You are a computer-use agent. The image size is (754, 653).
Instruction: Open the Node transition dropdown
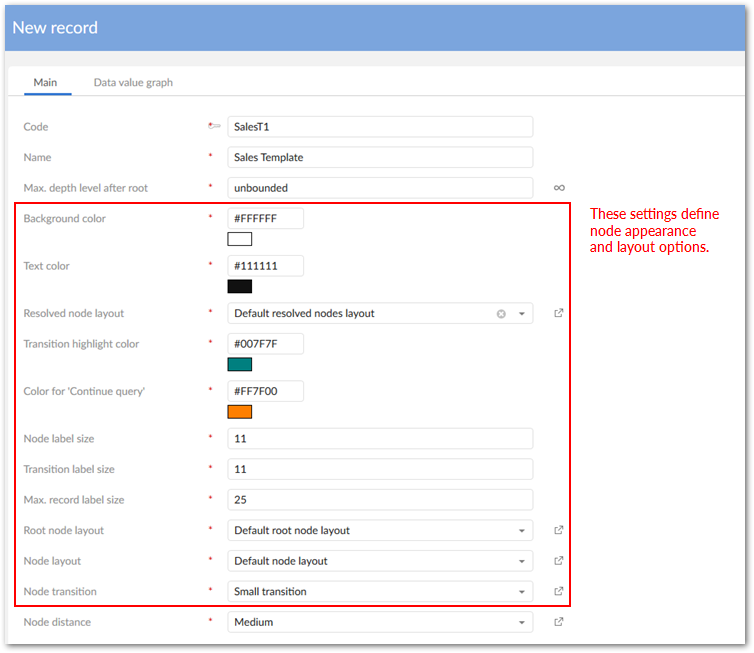[x=521, y=591]
